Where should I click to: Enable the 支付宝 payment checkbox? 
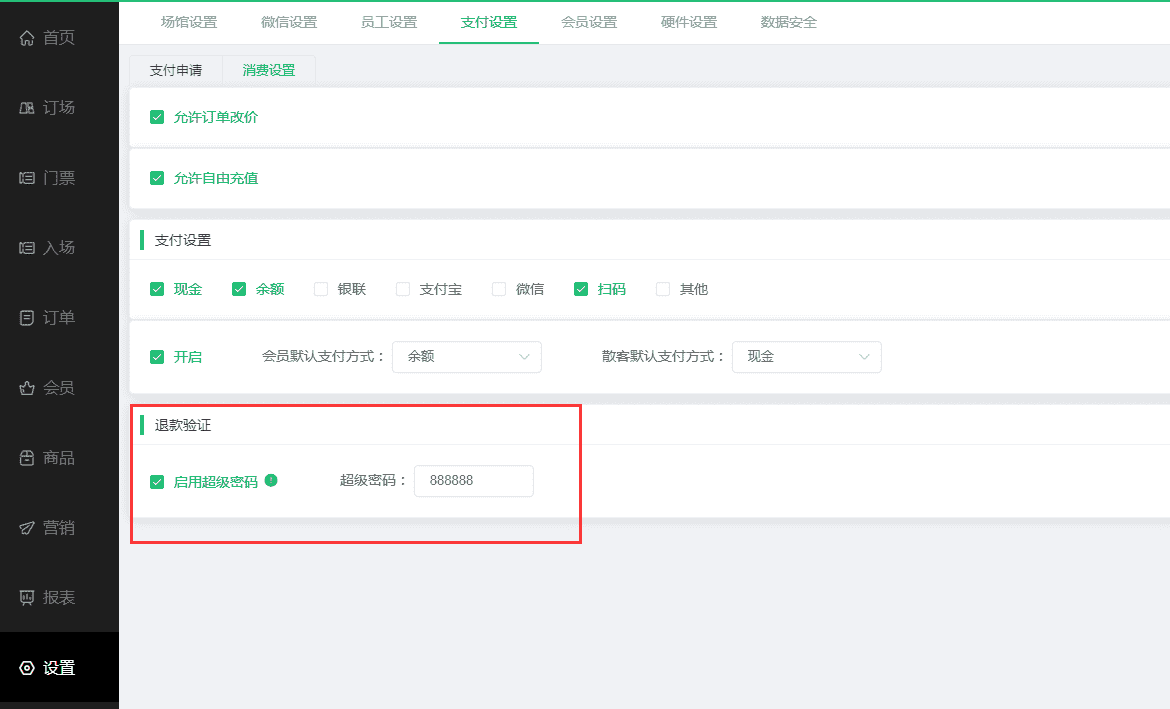pyautogui.click(x=403, y=289)
